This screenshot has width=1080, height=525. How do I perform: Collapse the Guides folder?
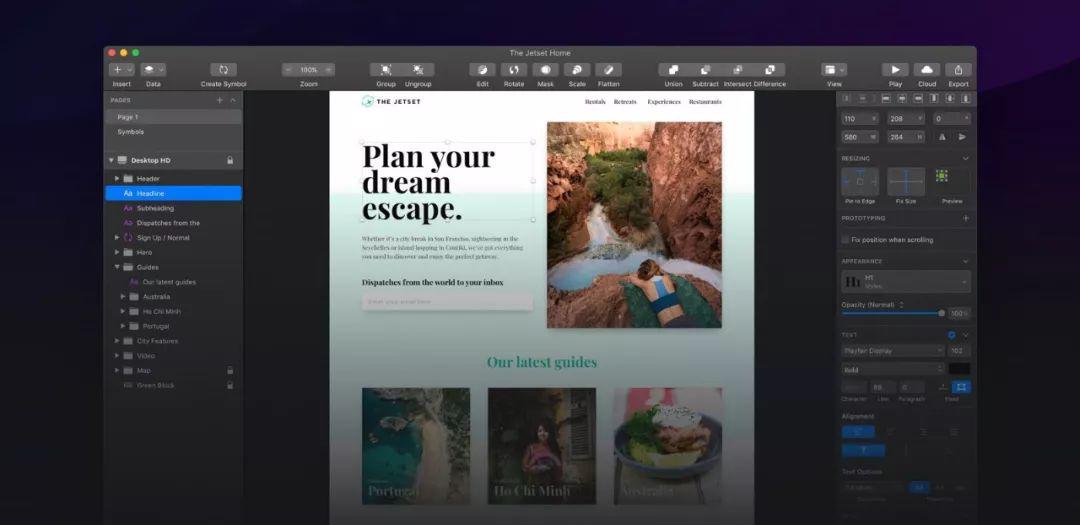117,267
